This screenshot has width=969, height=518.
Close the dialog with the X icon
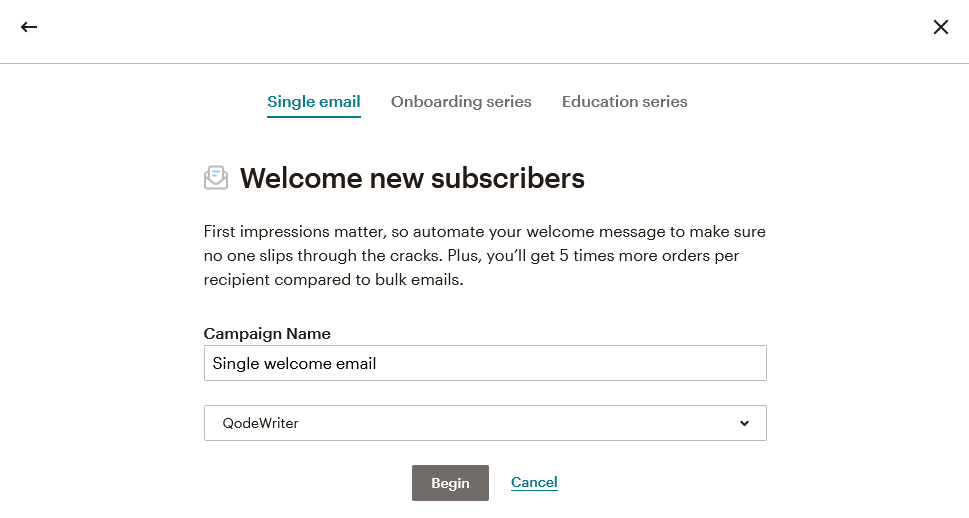coord(941,27)
